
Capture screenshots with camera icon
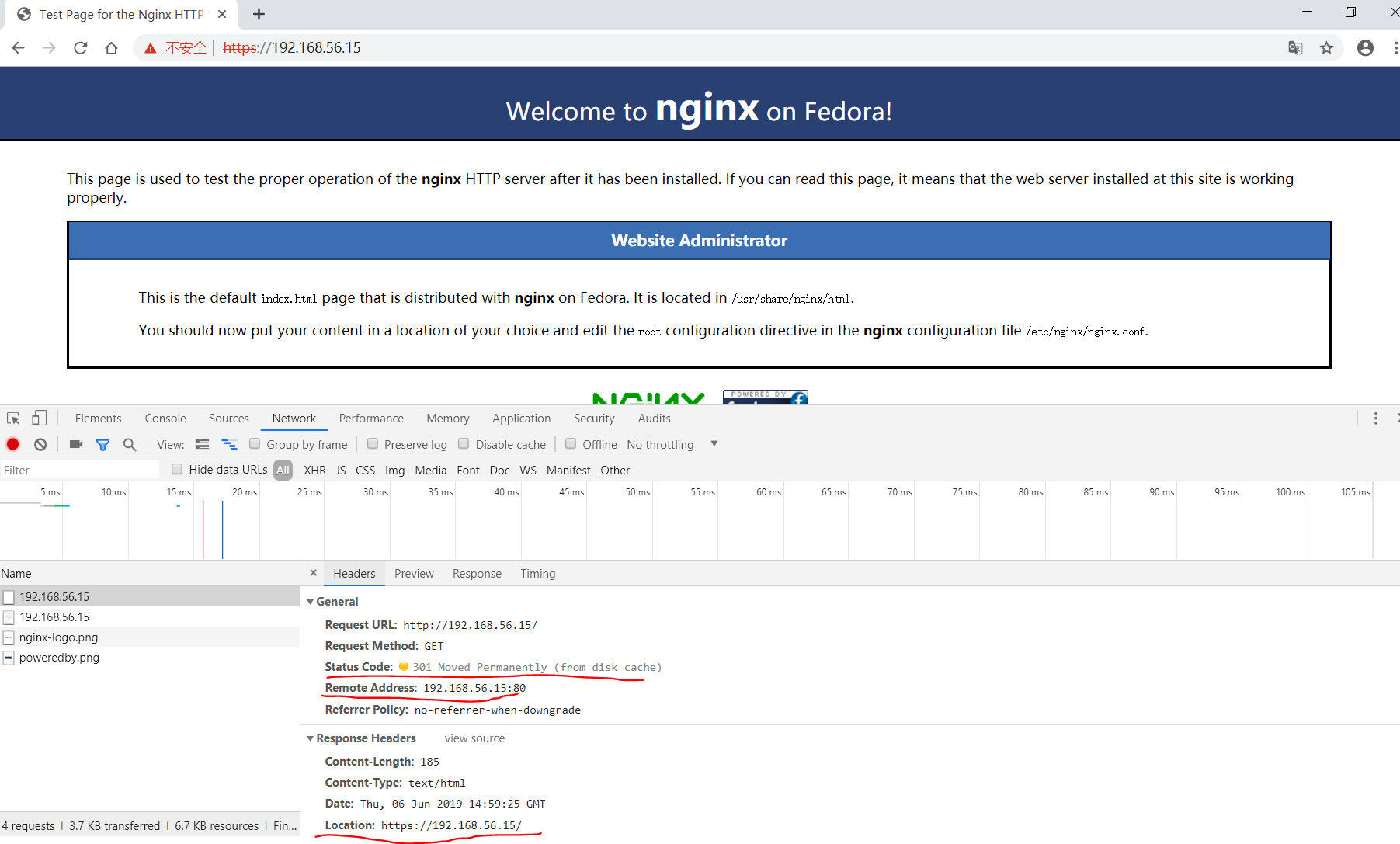click(x=76, y=444)
